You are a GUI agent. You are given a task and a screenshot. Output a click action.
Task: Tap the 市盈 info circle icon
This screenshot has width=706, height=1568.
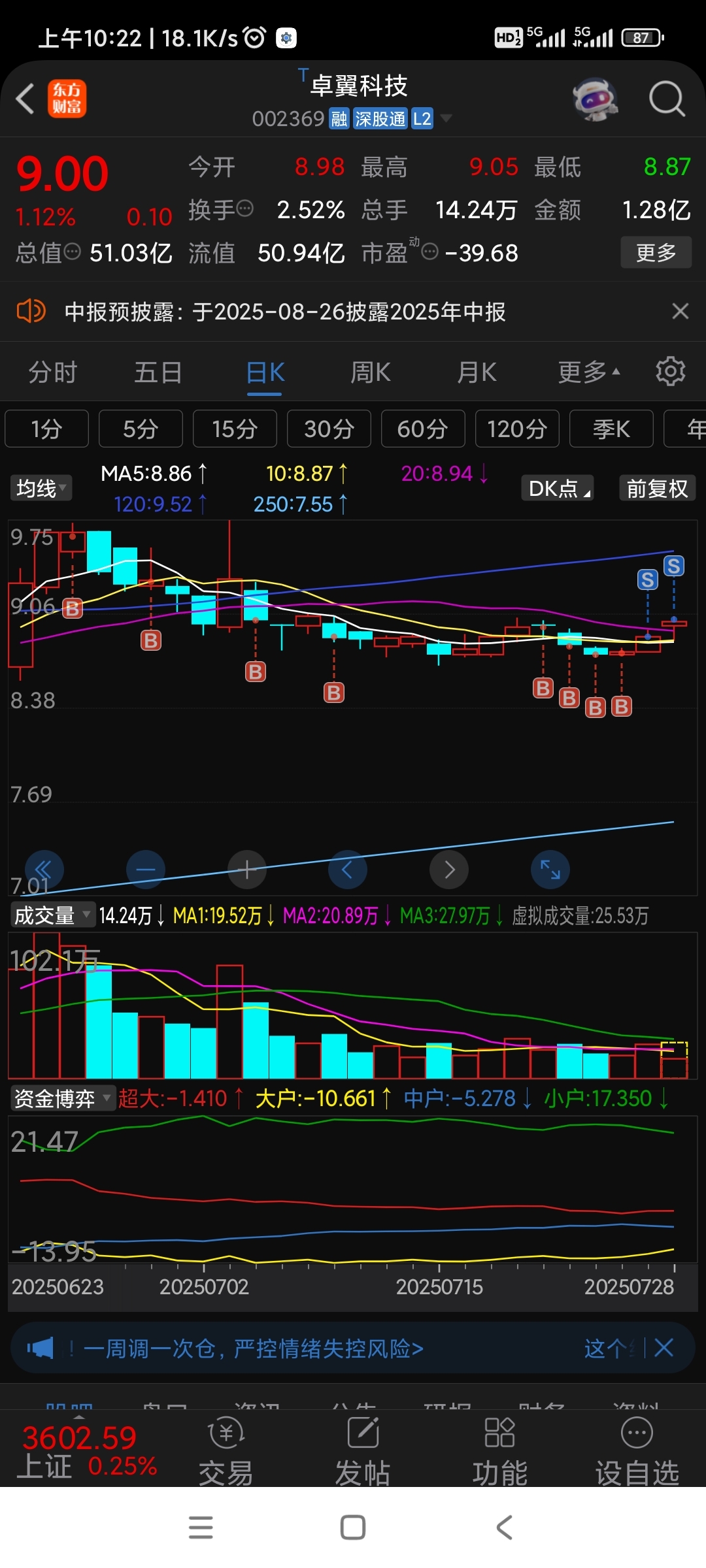[x=429, y=252]
